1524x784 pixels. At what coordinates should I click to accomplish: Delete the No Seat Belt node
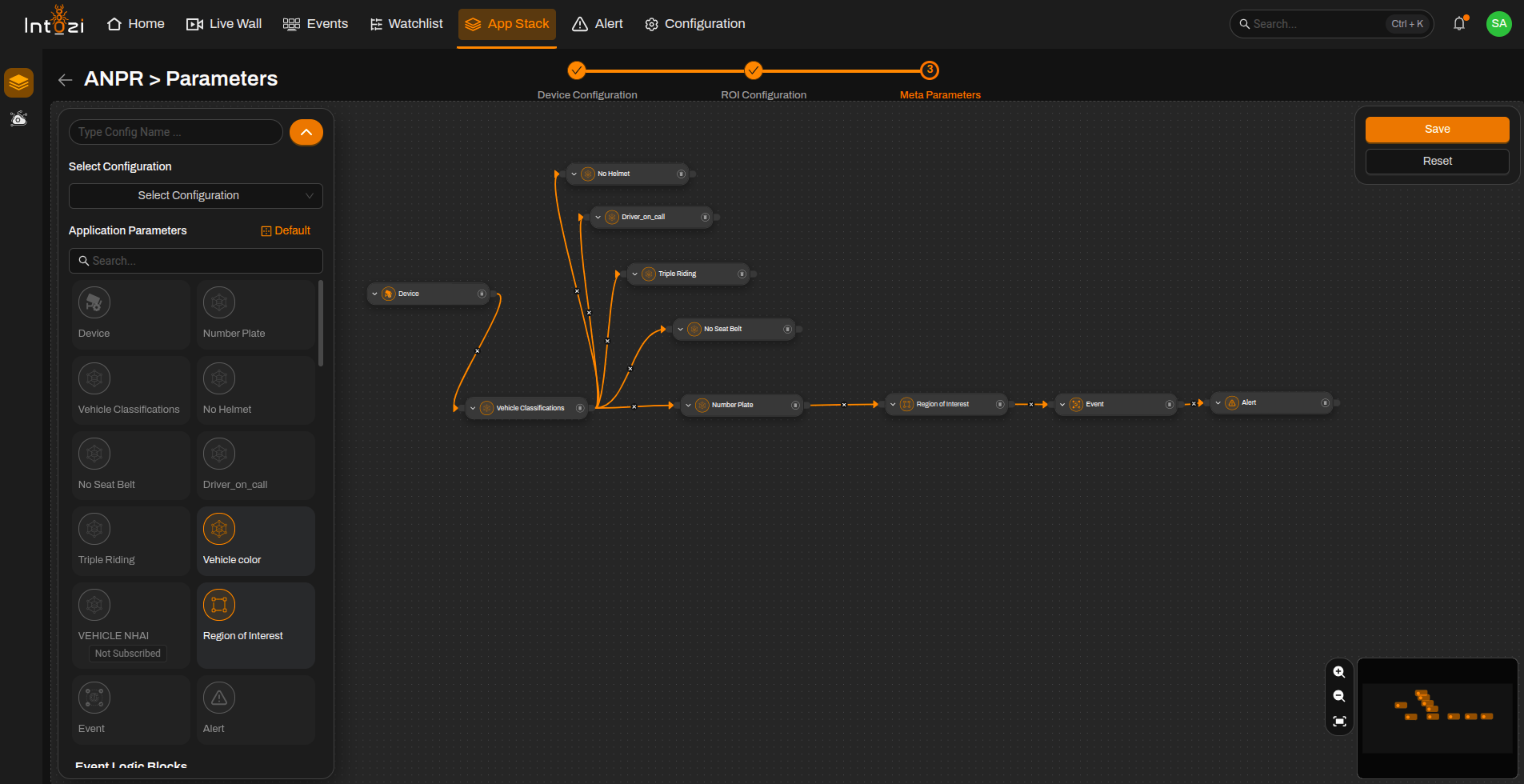[x=787, y=329]
